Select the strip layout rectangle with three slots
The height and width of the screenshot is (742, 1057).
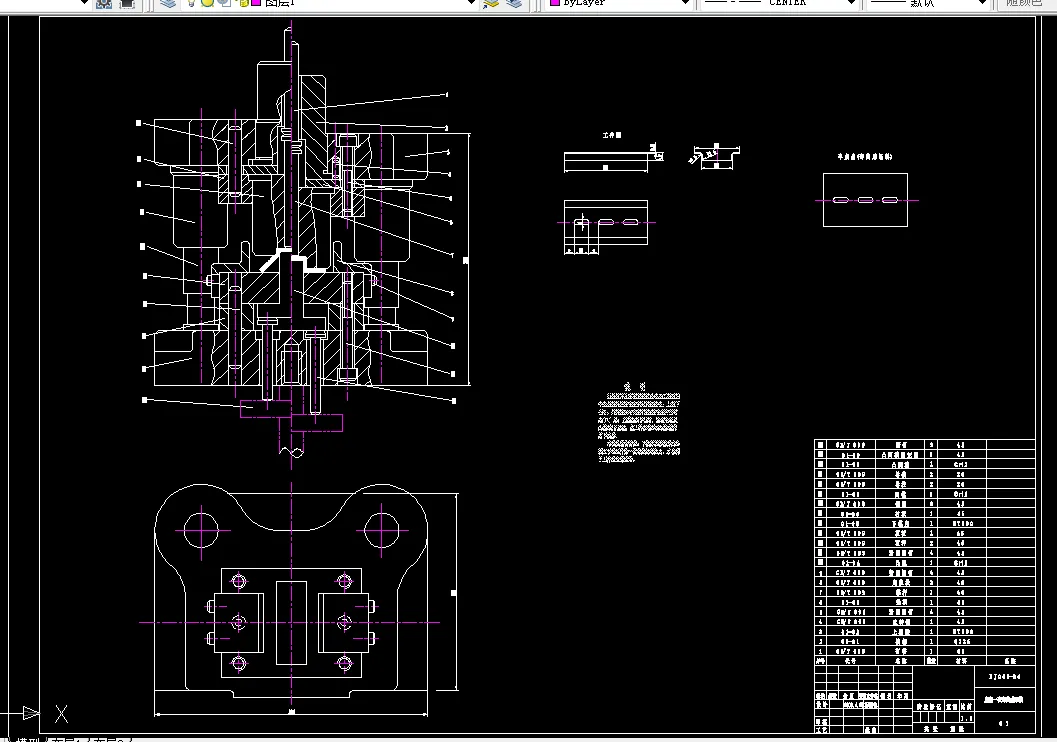[865, 200]
